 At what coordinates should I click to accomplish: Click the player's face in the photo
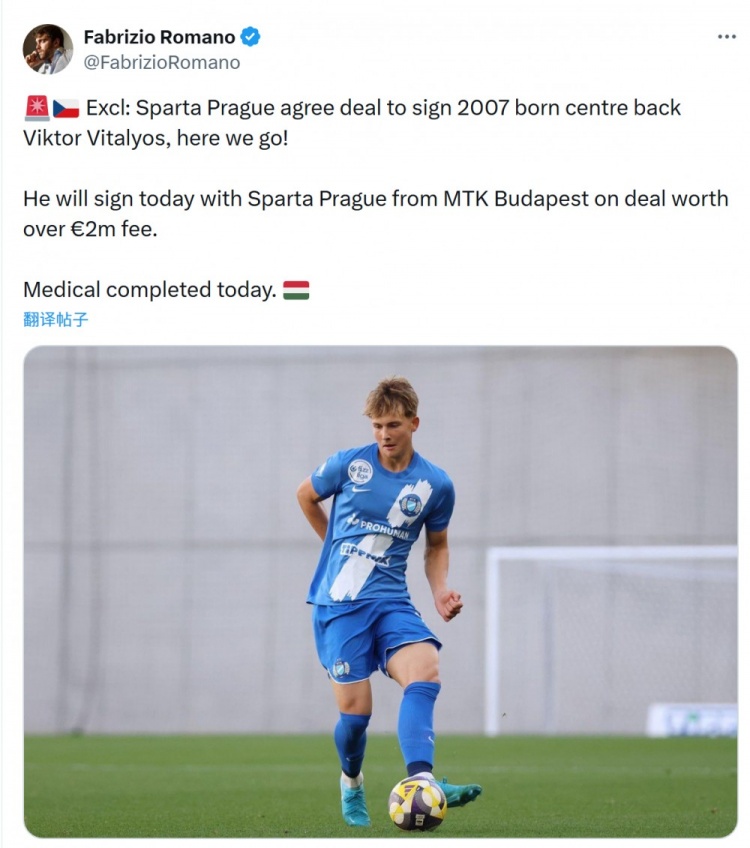[394, 427]
